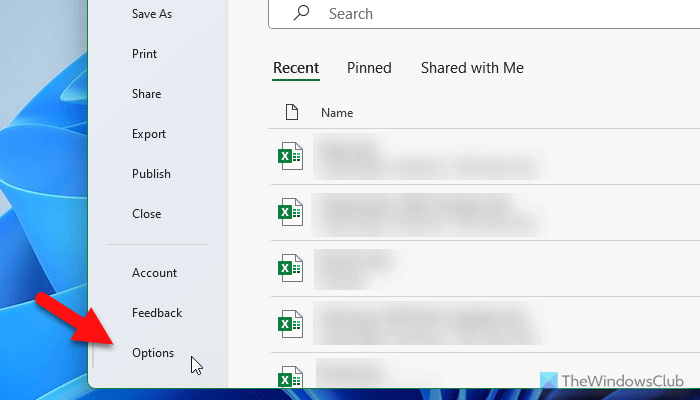Open the Print page
700x400 pixels.
coord(145,54)
